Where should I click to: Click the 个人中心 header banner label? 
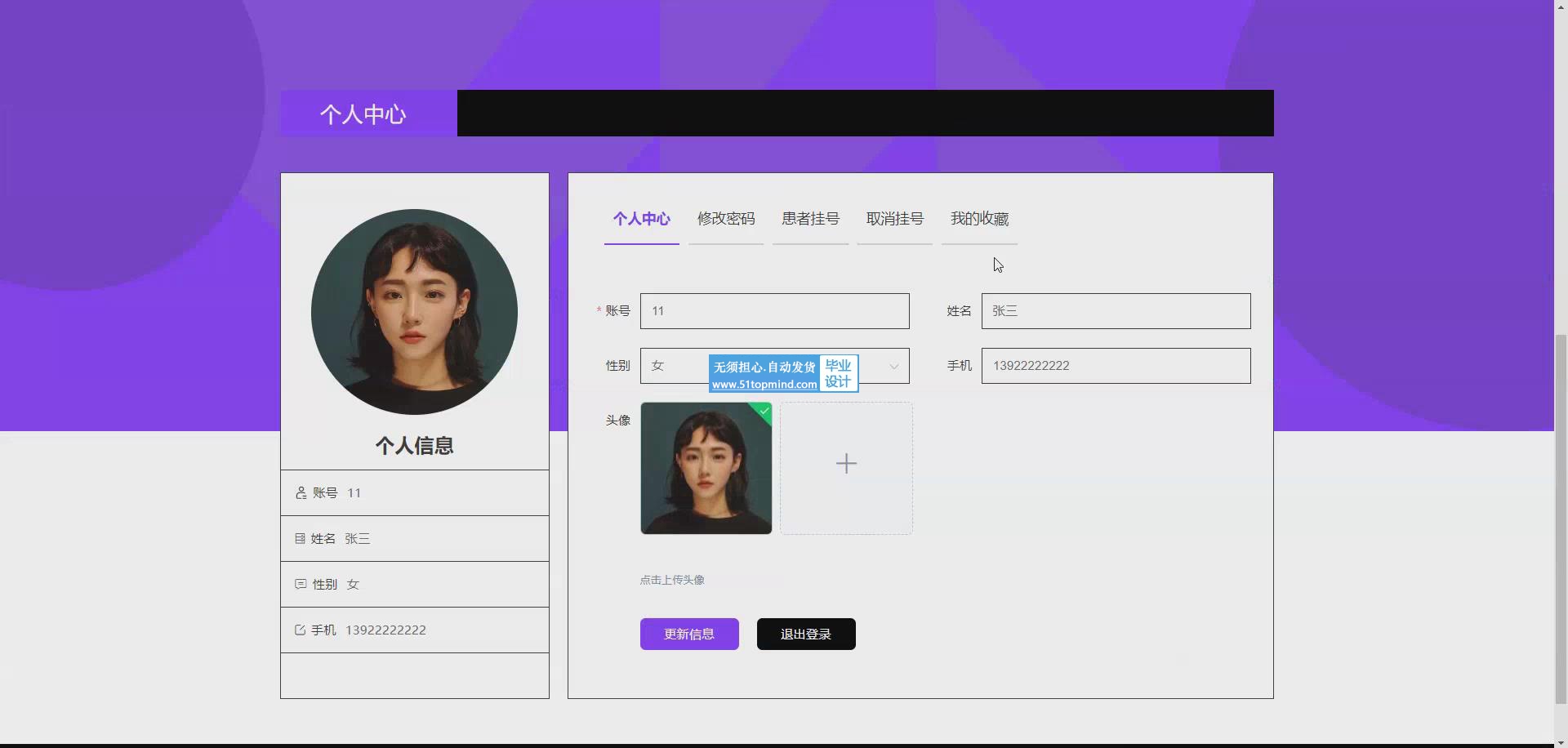(363, 114)
